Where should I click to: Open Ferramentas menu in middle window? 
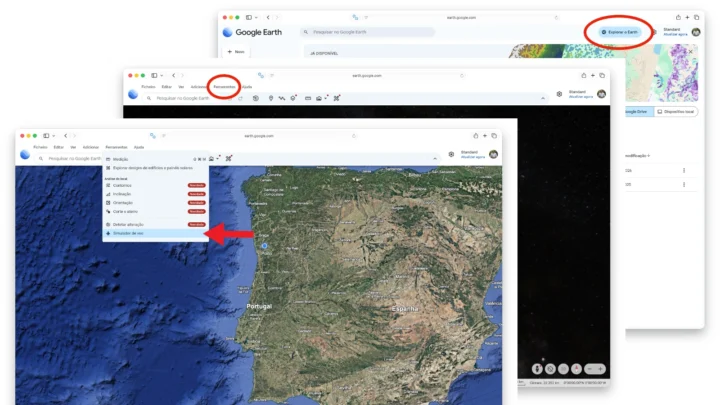[x=224, y=87]
